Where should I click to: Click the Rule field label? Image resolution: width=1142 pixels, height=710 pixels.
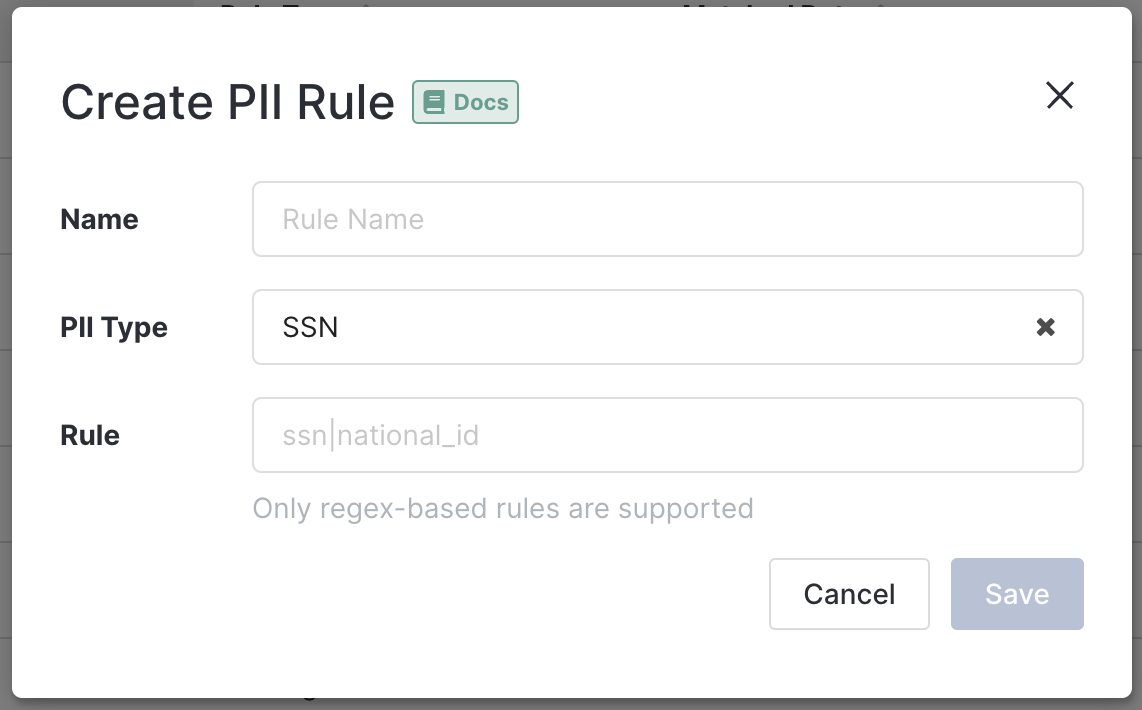[90, 435]
